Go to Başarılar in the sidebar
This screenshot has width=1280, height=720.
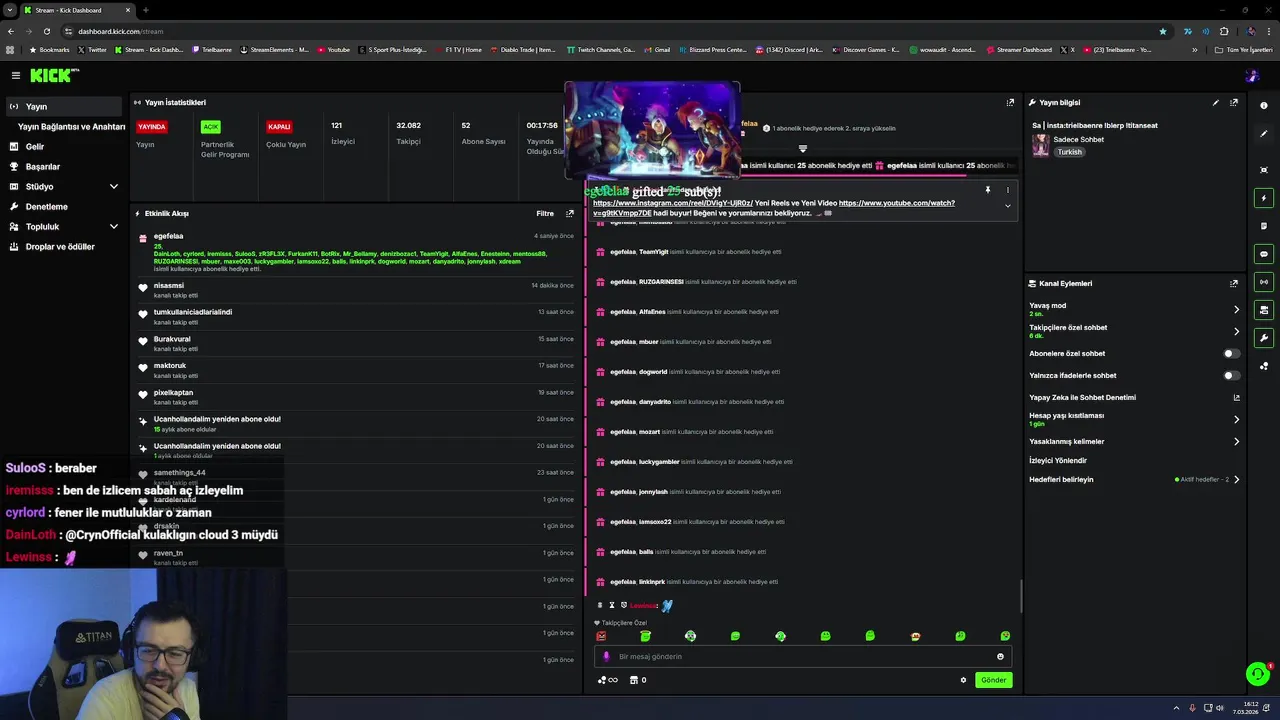43,166
